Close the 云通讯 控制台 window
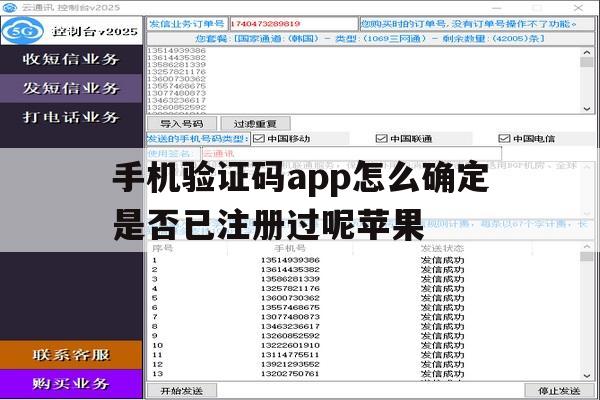 (578, 7)
